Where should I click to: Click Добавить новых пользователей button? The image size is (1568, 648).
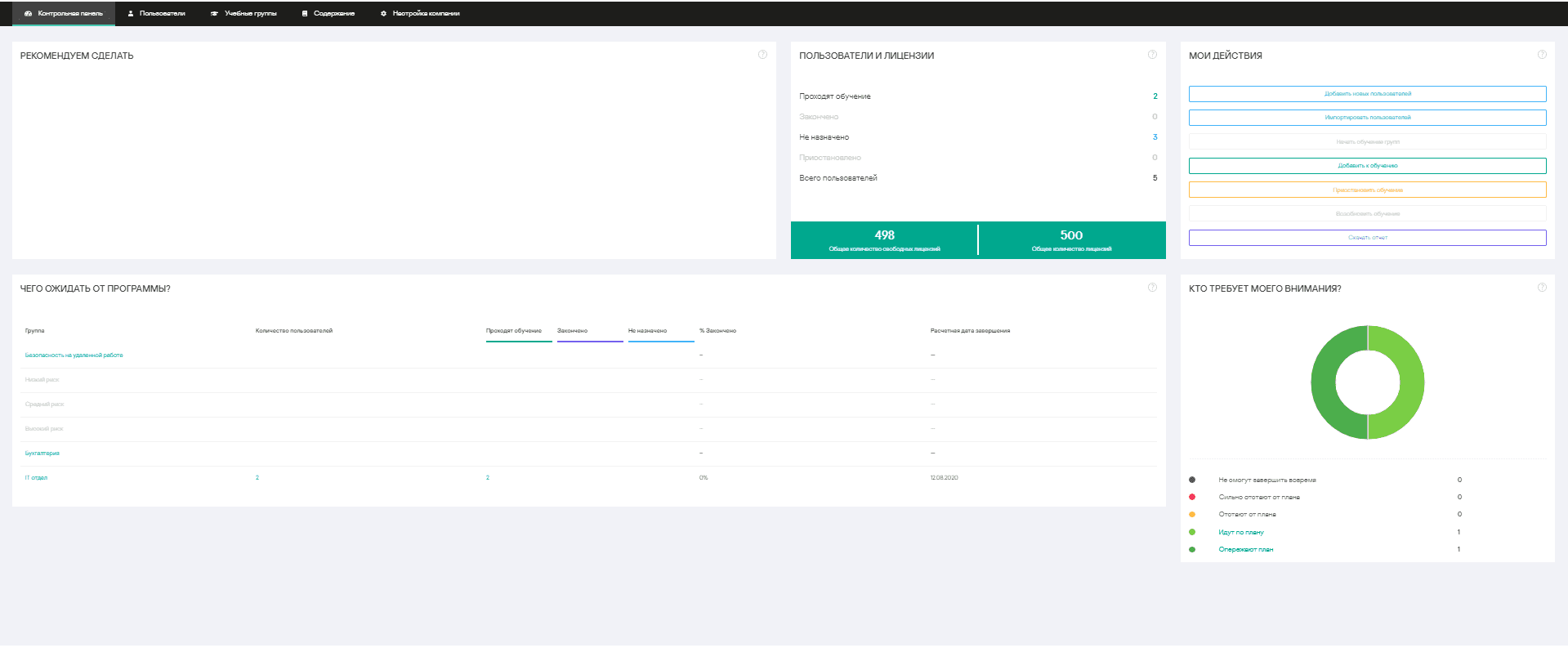(1367, 94)
